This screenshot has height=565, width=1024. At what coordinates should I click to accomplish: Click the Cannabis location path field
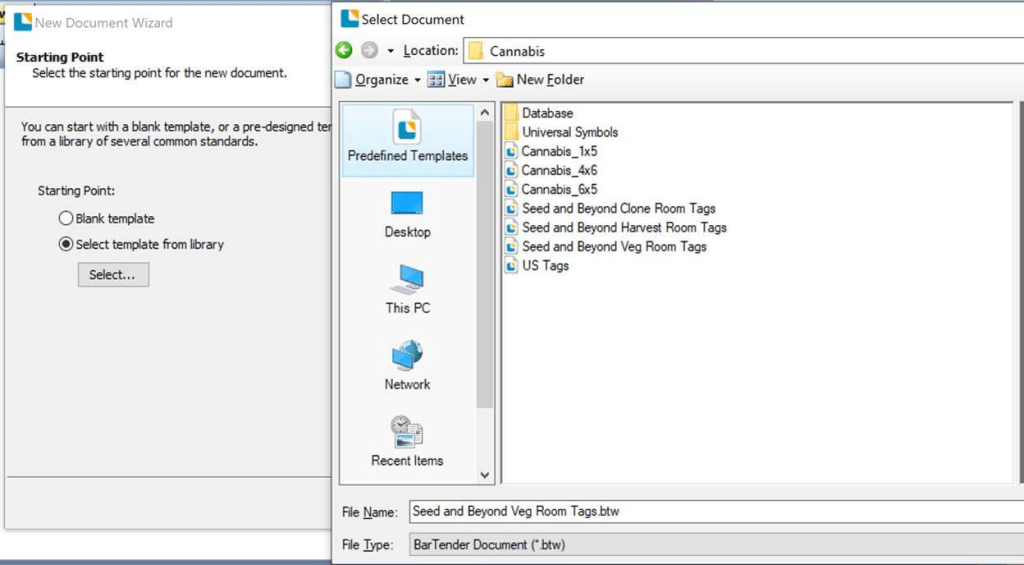tap(743, 51)
